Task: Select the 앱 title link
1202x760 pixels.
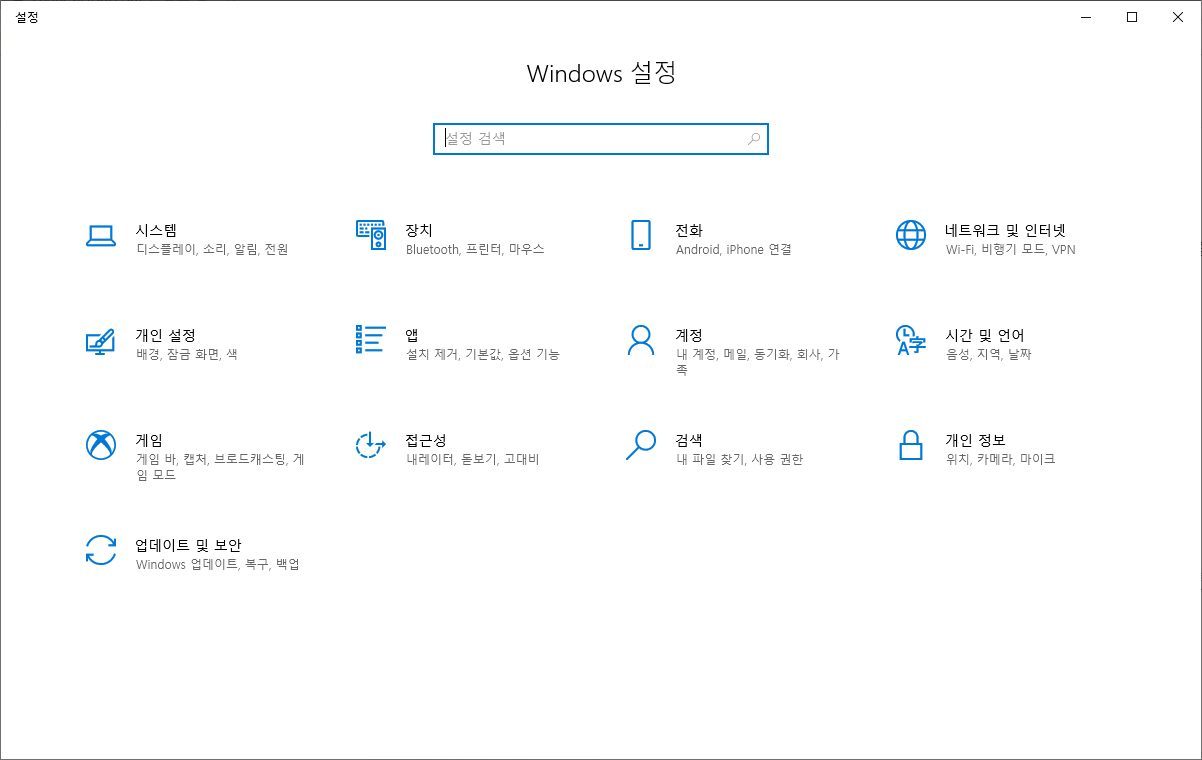Action: 412,335
